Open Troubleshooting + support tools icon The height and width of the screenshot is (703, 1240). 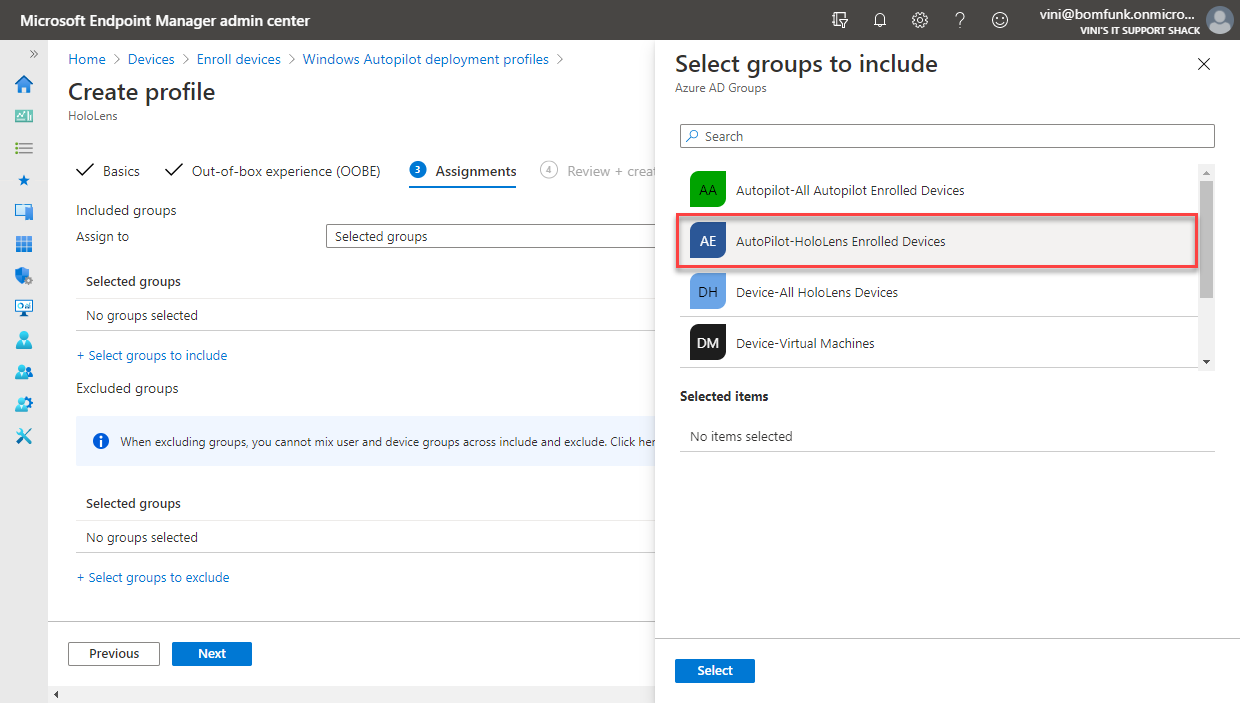pyautogui.click(x=24, y=436)
